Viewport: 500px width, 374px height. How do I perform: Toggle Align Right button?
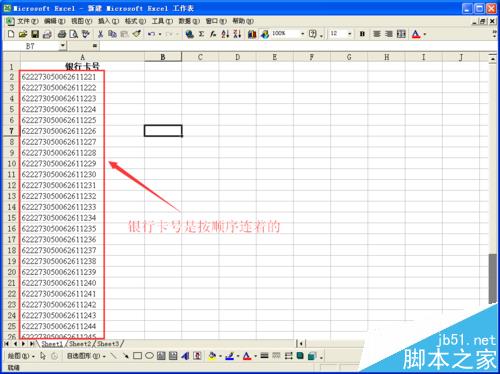(x=389, y=34)
